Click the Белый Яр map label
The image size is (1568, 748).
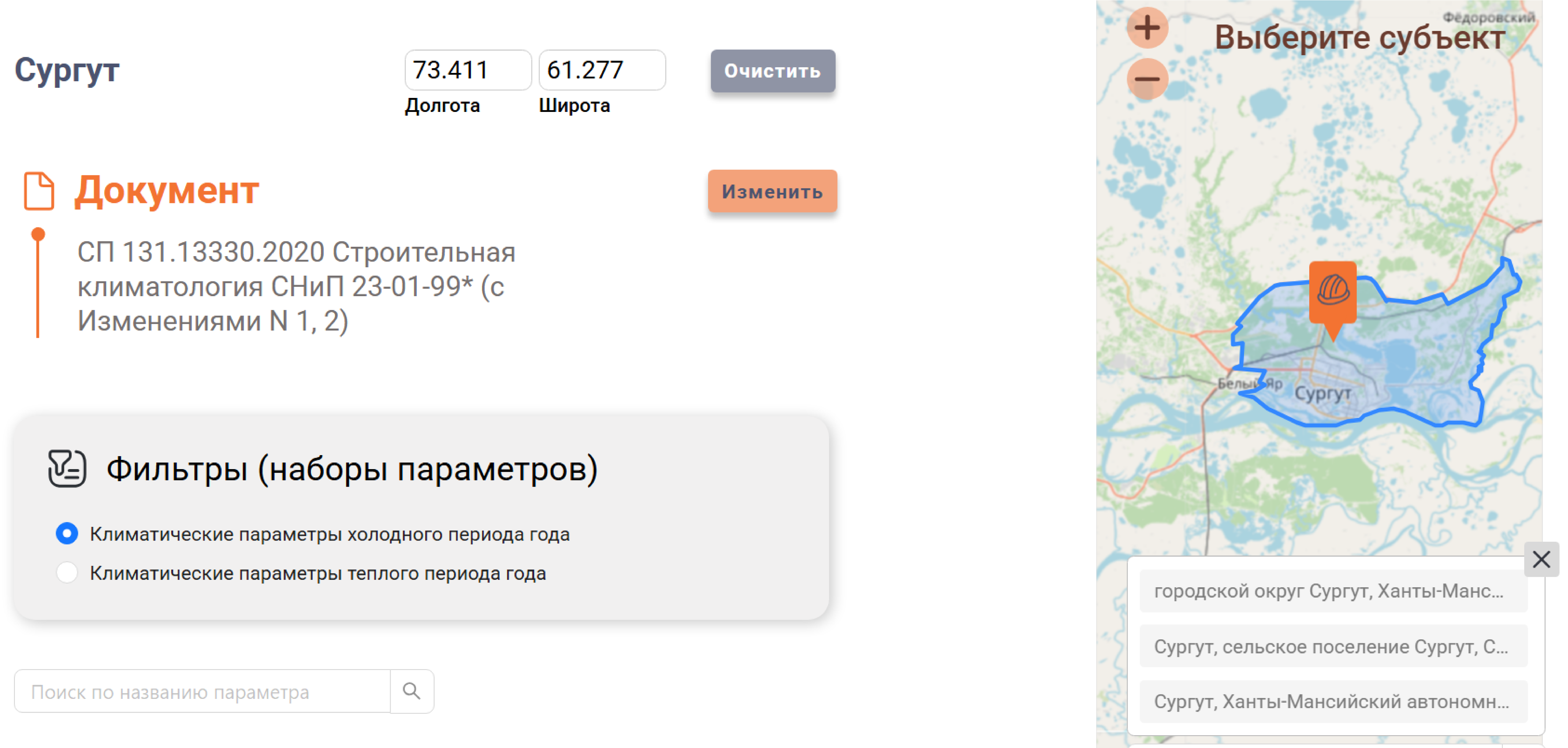pos(1249,383)
